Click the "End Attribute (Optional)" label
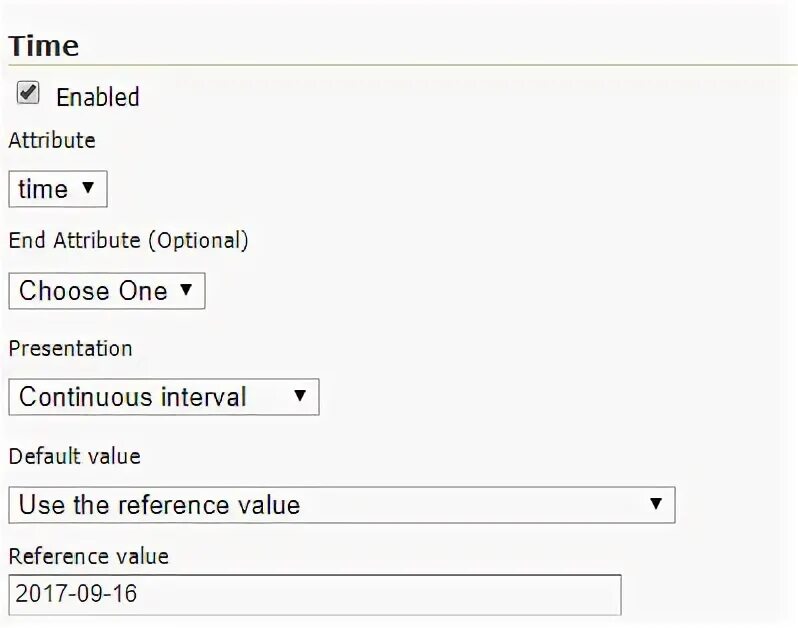The width and height of the screenshot is (798, 628). coord(128,241)
